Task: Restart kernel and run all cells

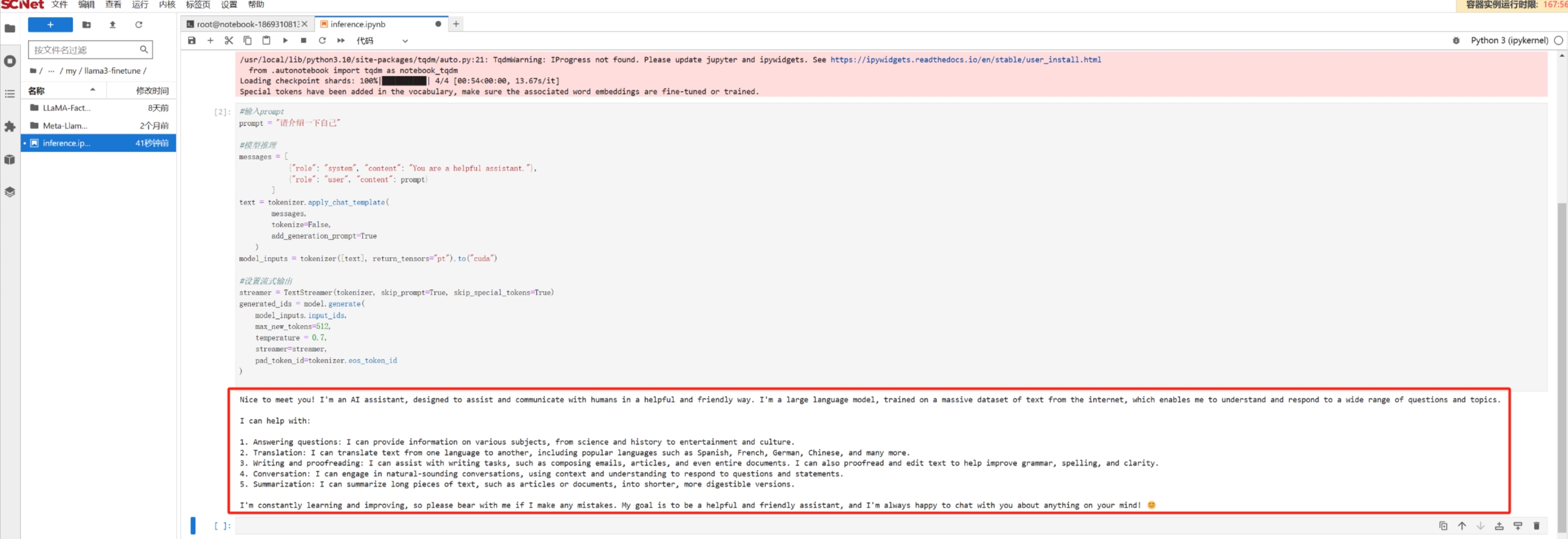Action: [x=341, y=41]
